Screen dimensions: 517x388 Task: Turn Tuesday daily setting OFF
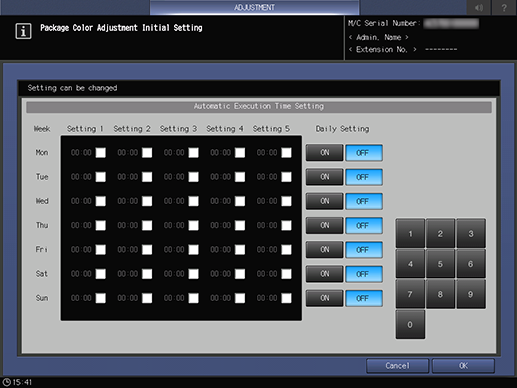click(x=364, y=177)
